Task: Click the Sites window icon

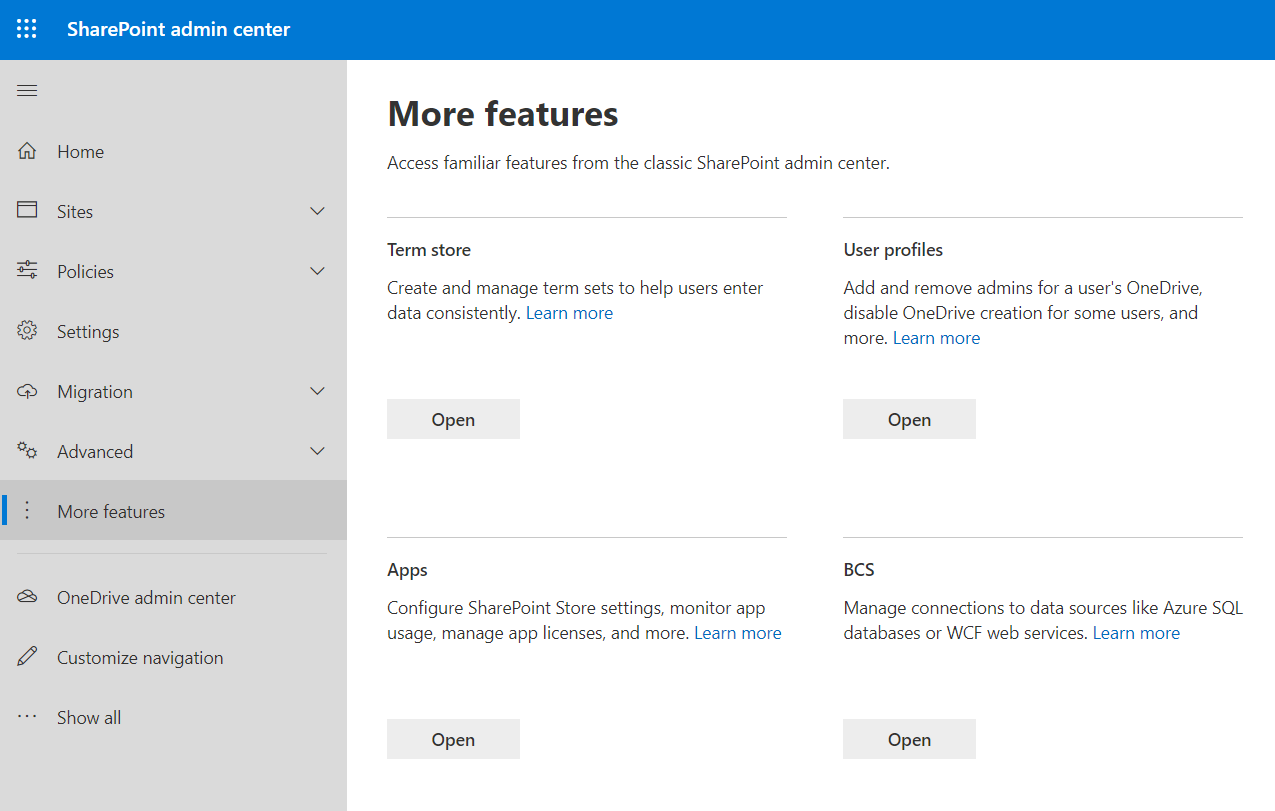Action: pyautogui.click(x=27, y=210)
